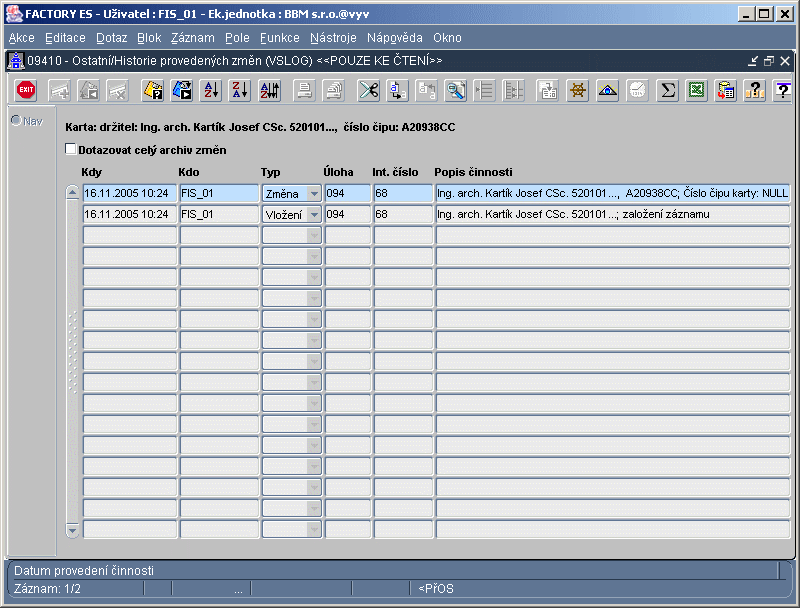Click the scroll down arrow of record list
Screen dimensions: 800x608
coord(72,530)
